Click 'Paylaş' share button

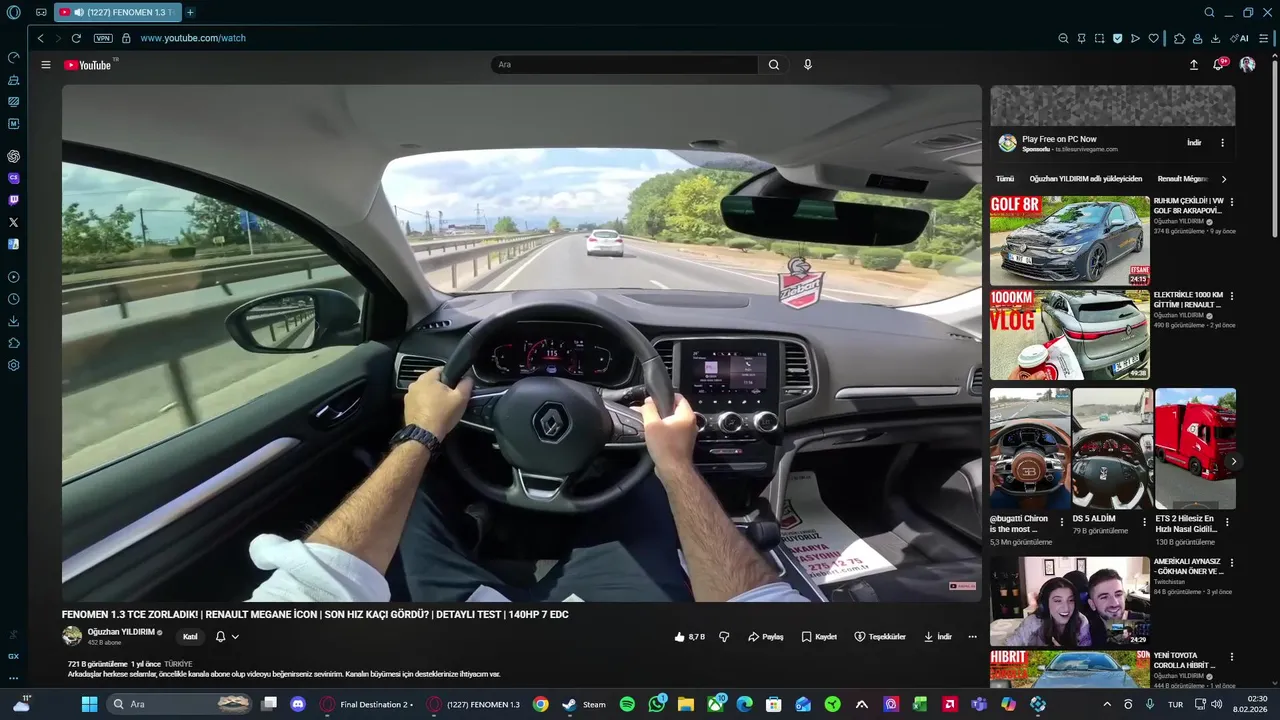tap(766, 637)
